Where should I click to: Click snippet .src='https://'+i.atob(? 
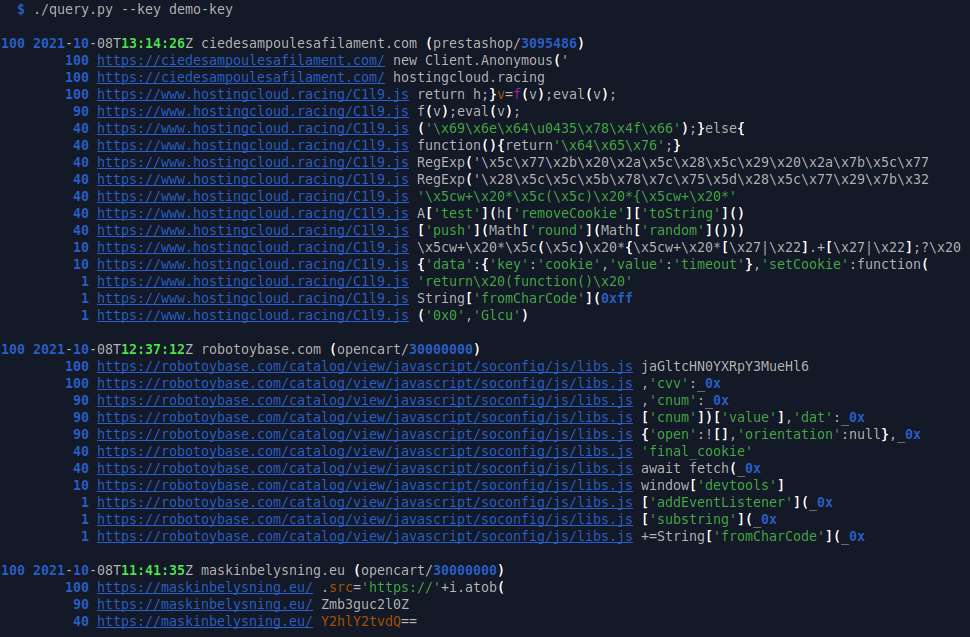tap(413, 588)
